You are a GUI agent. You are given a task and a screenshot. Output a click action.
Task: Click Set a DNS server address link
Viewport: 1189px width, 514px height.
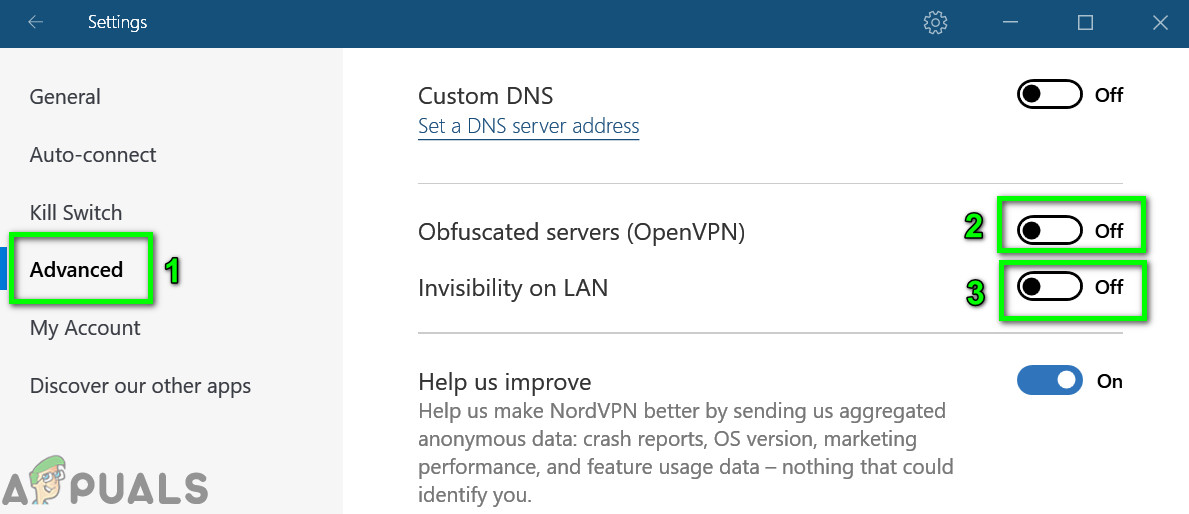coord(528,127)
